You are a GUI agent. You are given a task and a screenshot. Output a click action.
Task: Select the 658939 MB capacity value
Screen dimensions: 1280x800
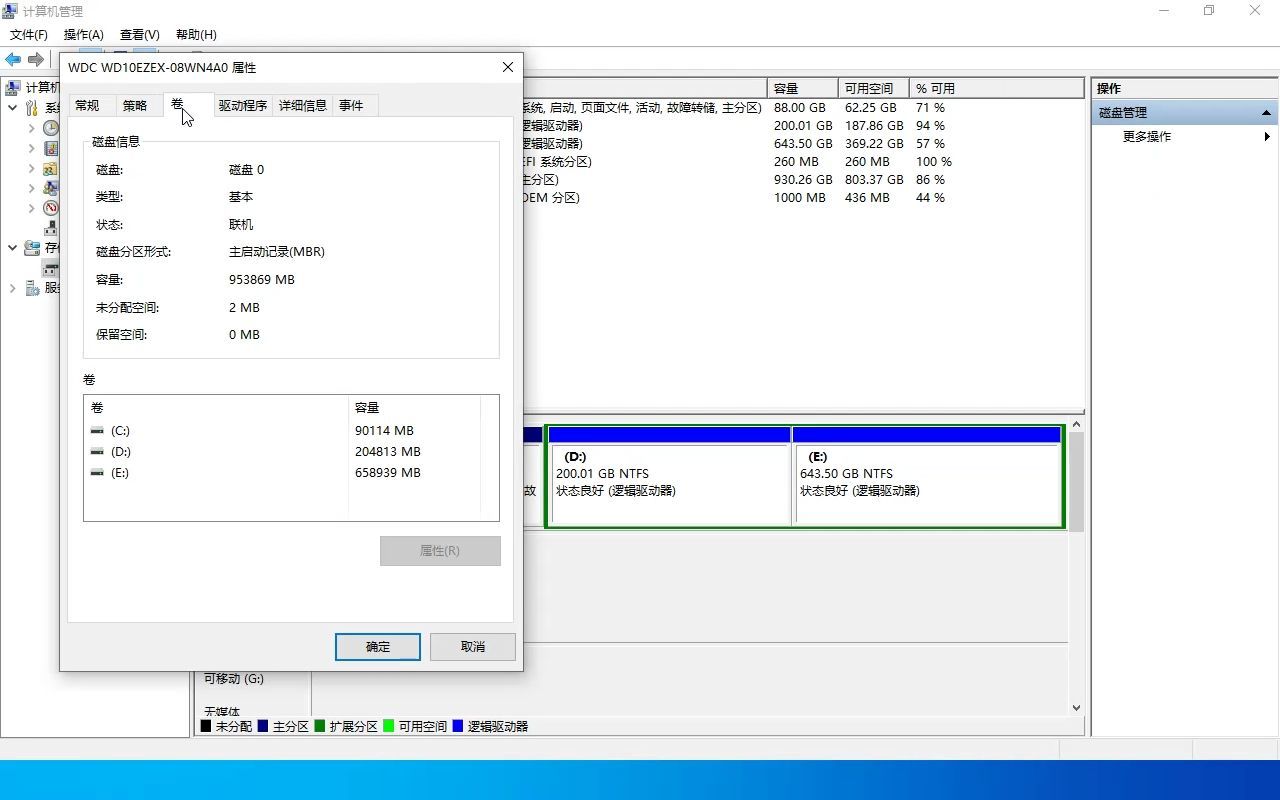coord(388,473)
